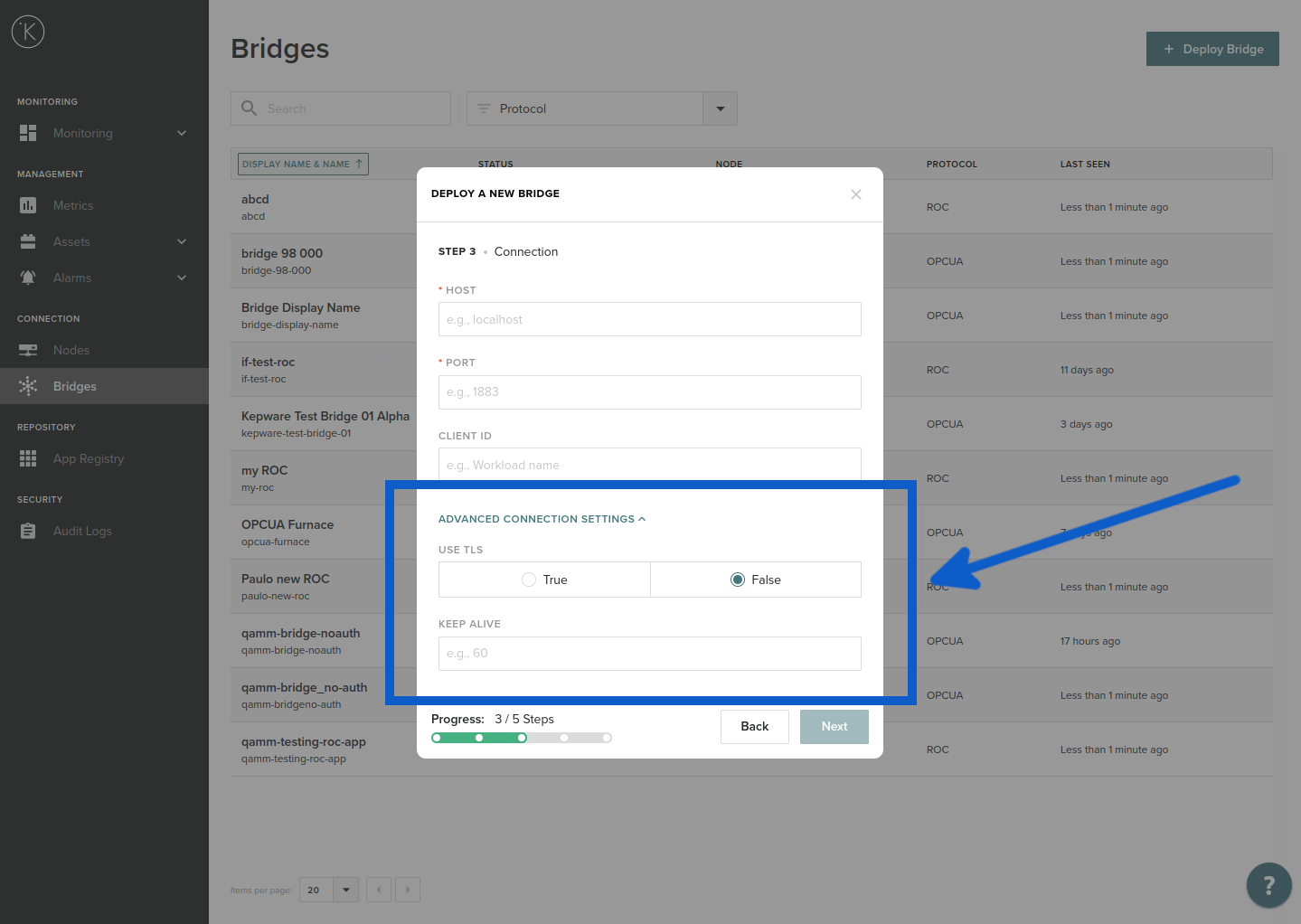Image resolution: width=1301 pixels, height=924 pixels.
Task: Open the help question mark button
Action: [1268, 885]
